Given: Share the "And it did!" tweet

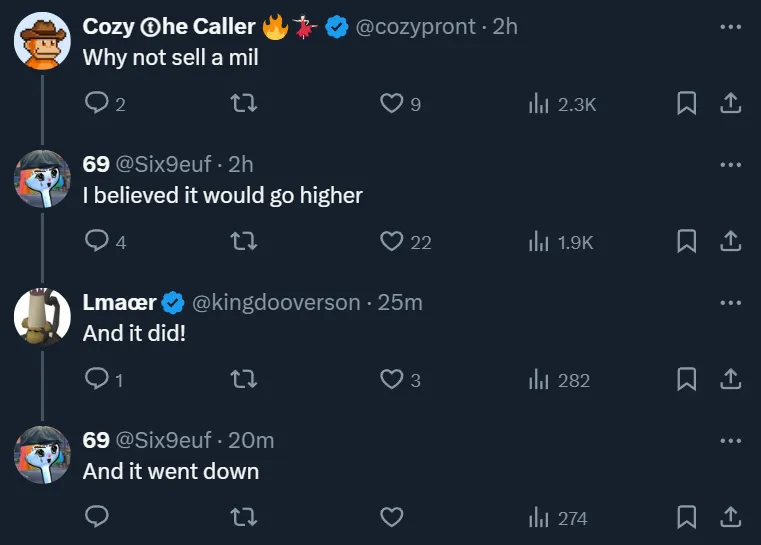Looking at the screenshot, I should pyautogui.click(x=730, y=379).
